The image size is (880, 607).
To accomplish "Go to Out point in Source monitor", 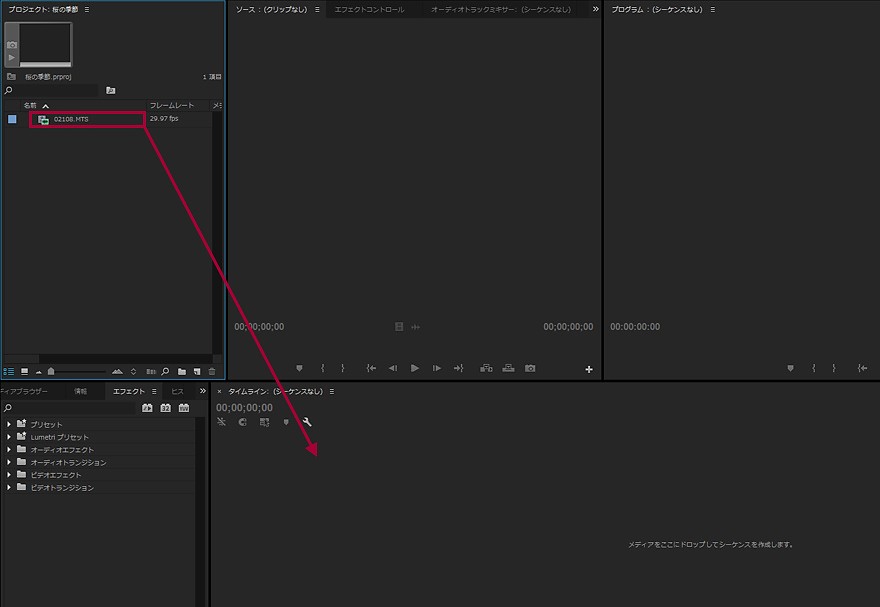I will click(x=459, y=369).
